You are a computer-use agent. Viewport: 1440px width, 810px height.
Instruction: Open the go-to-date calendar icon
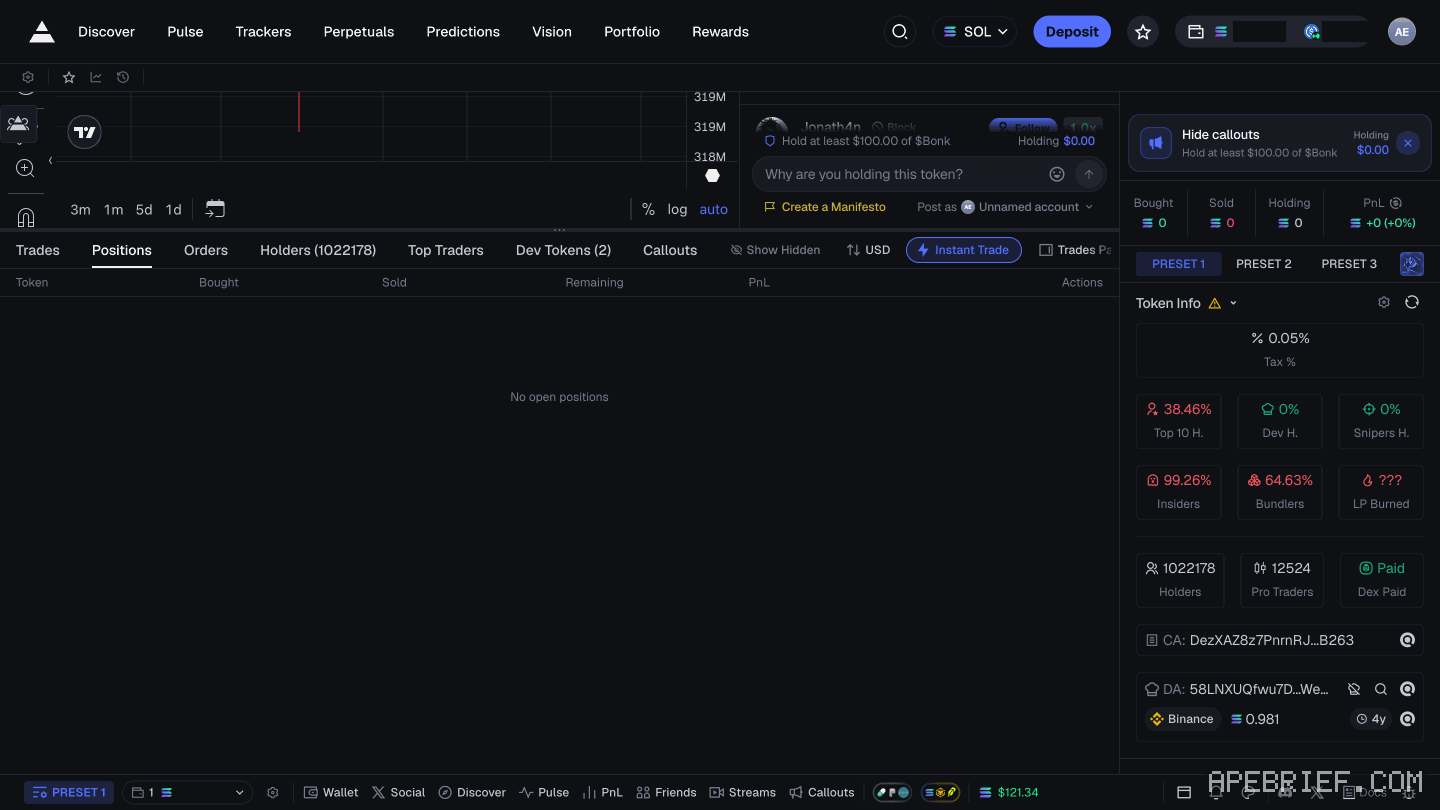[215, 209]
